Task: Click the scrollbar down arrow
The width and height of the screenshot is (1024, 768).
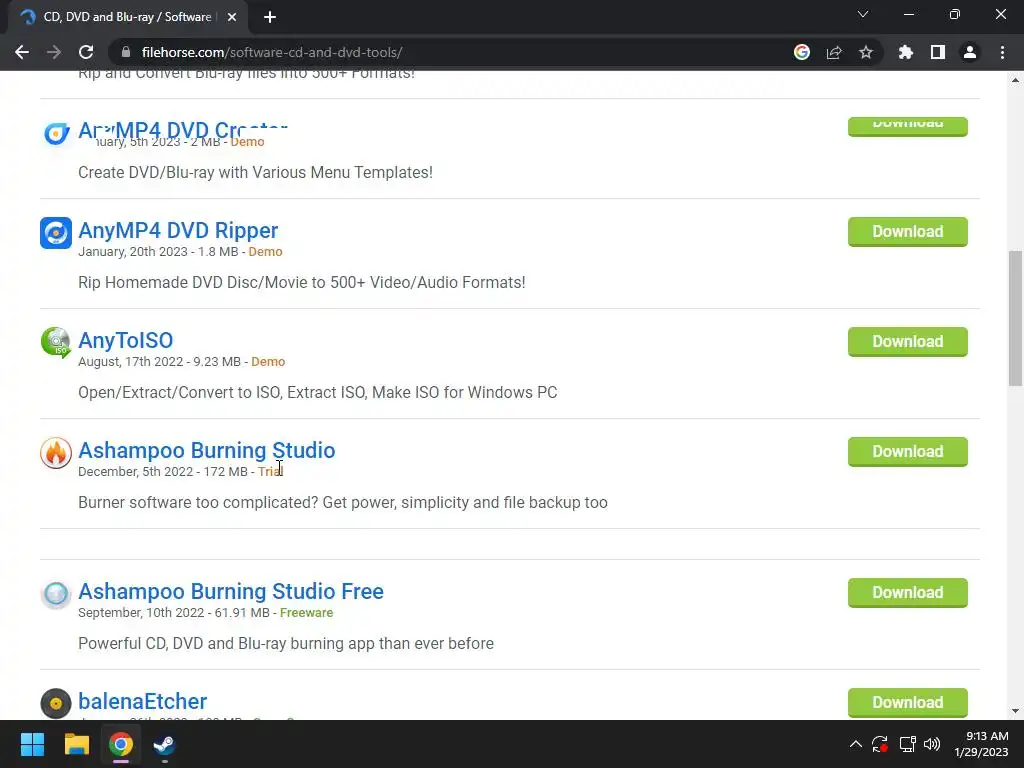Action: (1015, 711)
